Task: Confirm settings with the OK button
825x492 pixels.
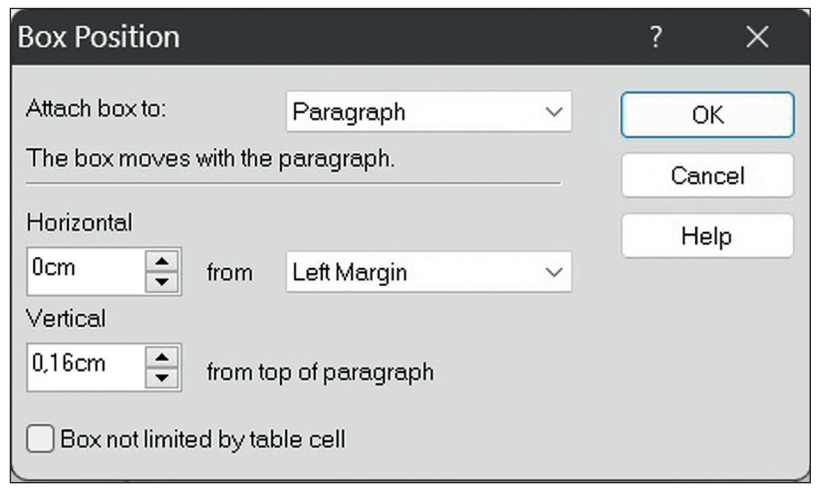Action: tap(707, 115)
